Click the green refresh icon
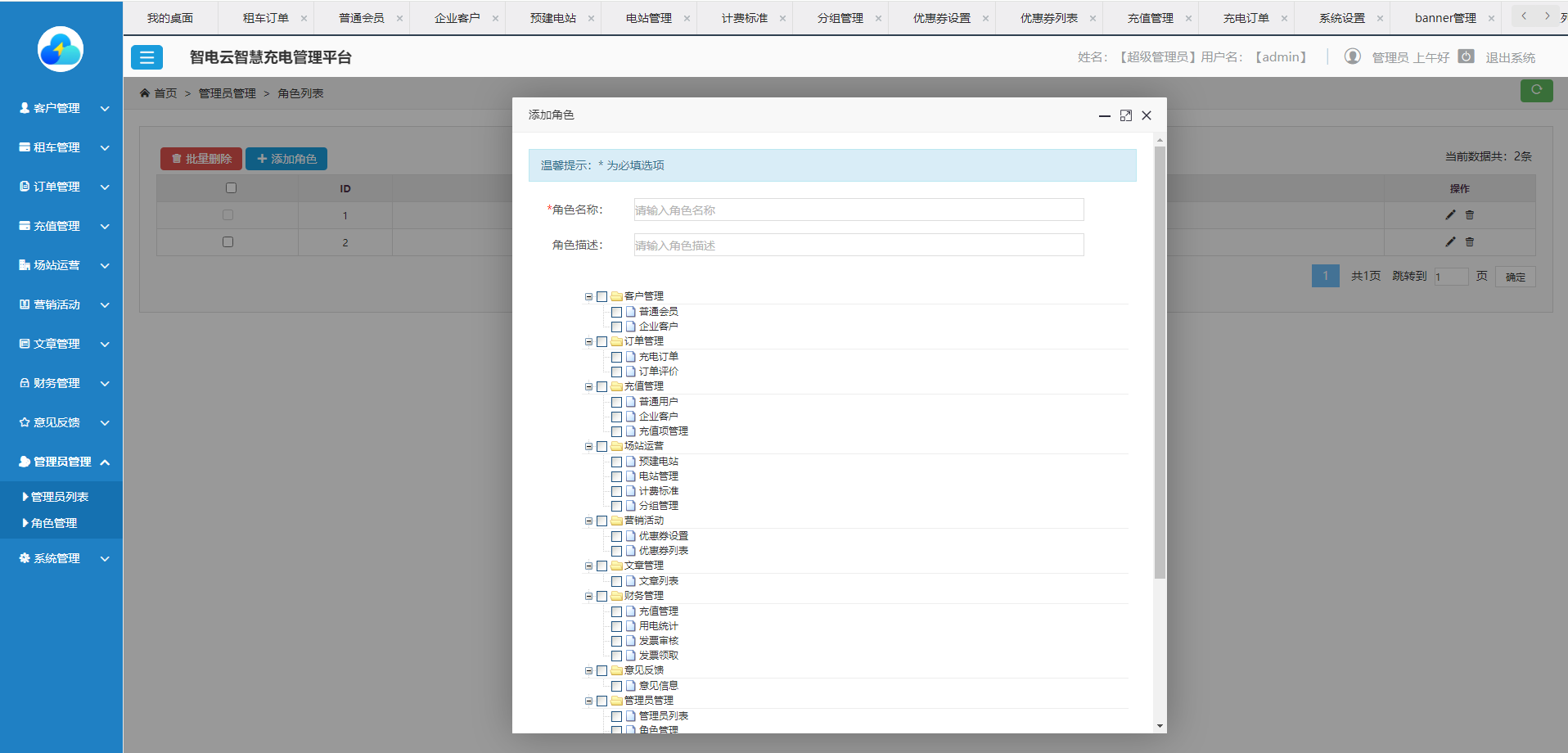 tap(1536, 91)
